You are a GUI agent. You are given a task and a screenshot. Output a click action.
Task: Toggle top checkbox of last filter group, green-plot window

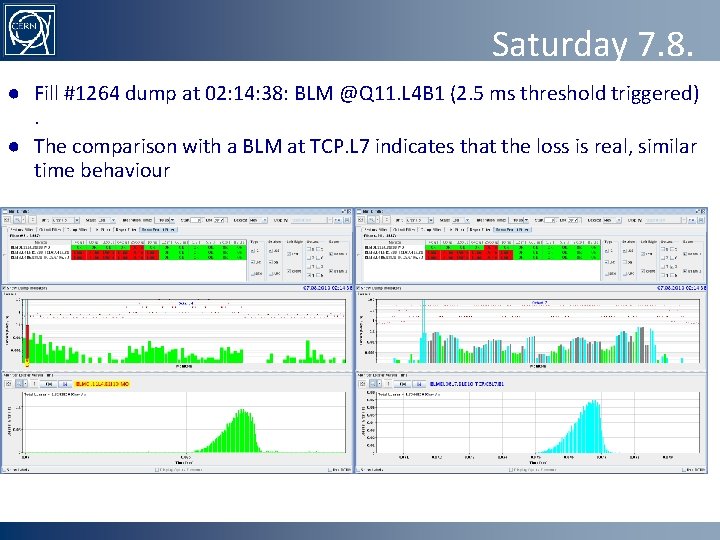point(332,253)
